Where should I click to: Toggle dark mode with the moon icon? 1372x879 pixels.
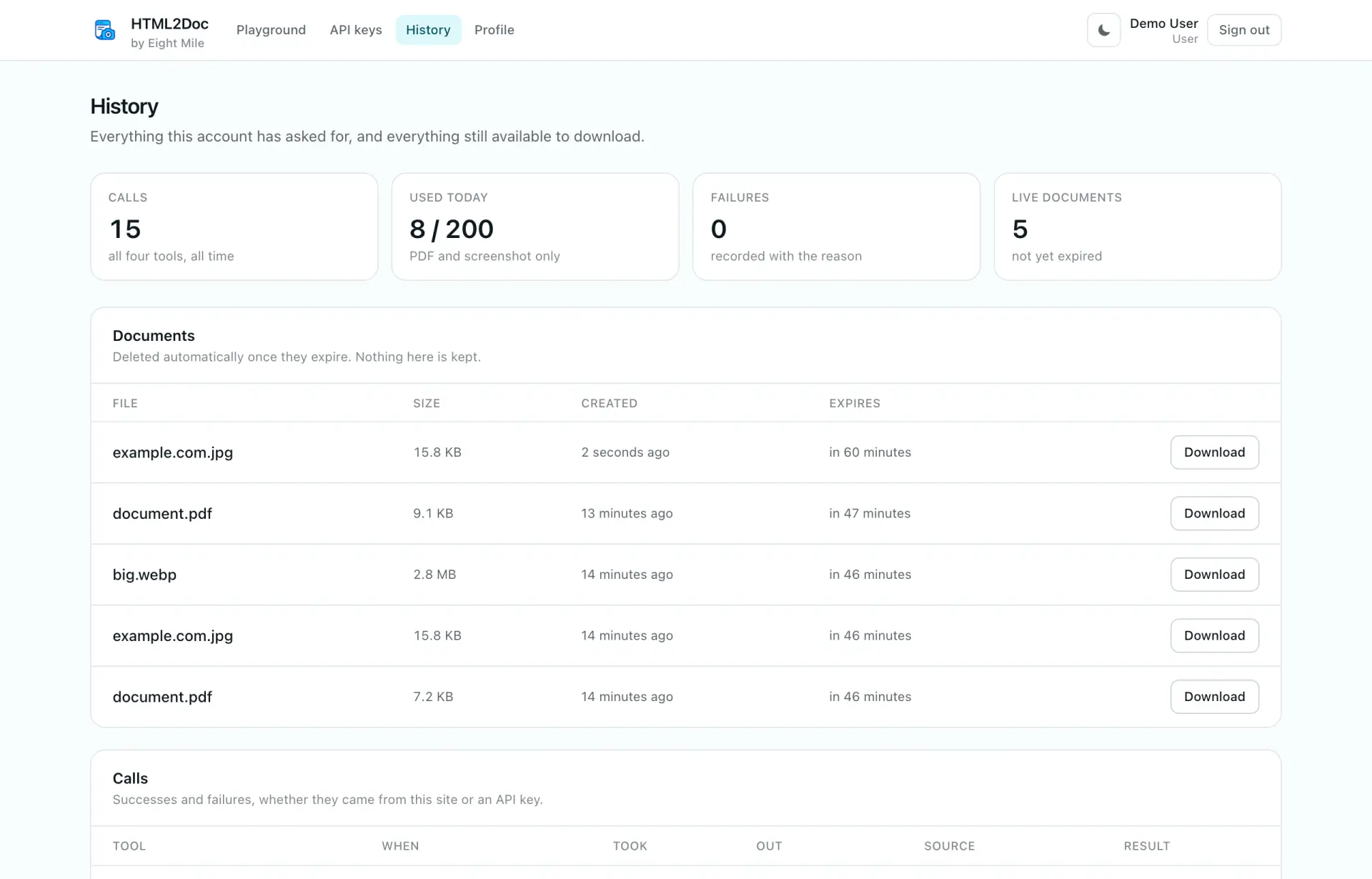click(x=1103, y=30)
